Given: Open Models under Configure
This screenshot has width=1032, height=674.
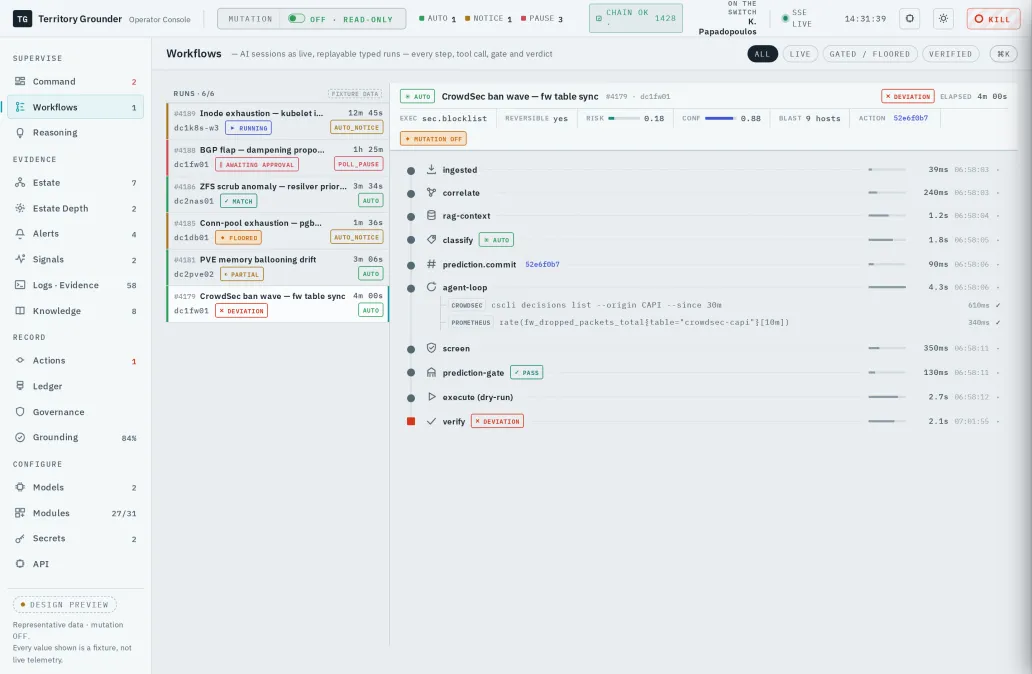Looking at the screenshot, I should [75, 487].
